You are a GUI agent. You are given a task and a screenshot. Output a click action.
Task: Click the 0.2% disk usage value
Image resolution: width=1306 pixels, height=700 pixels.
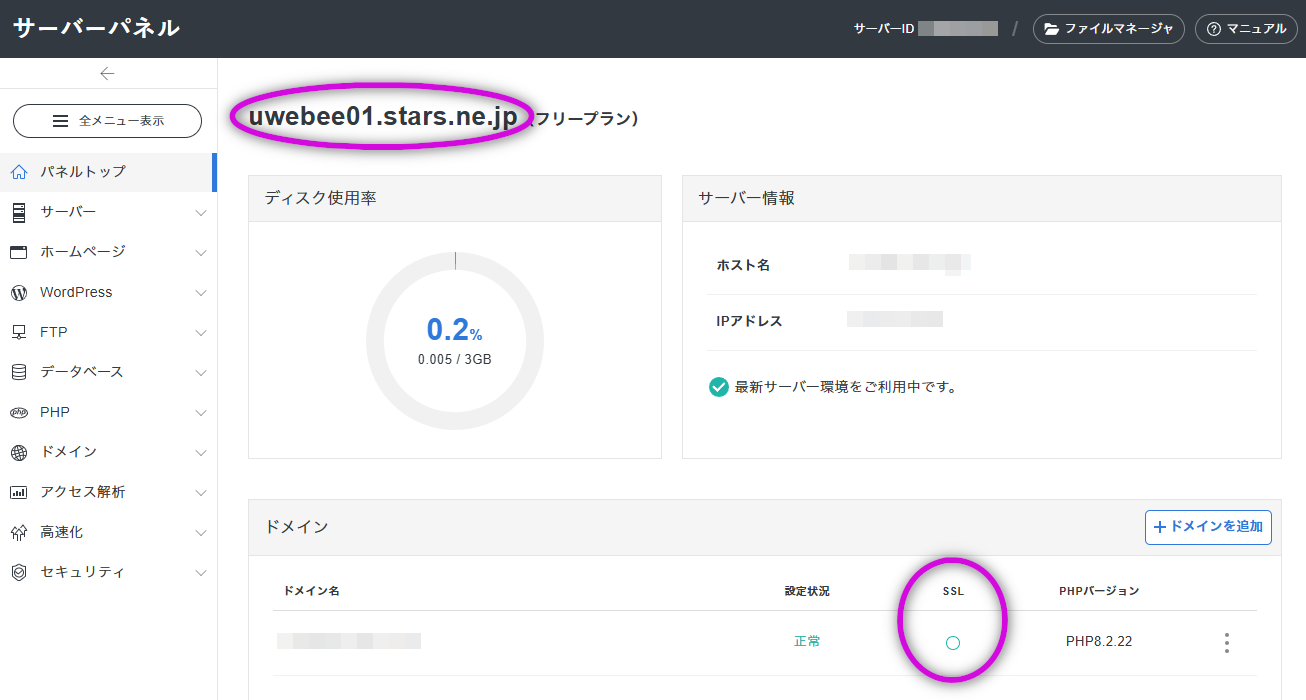pyautogui.click(x=455, y=330)
